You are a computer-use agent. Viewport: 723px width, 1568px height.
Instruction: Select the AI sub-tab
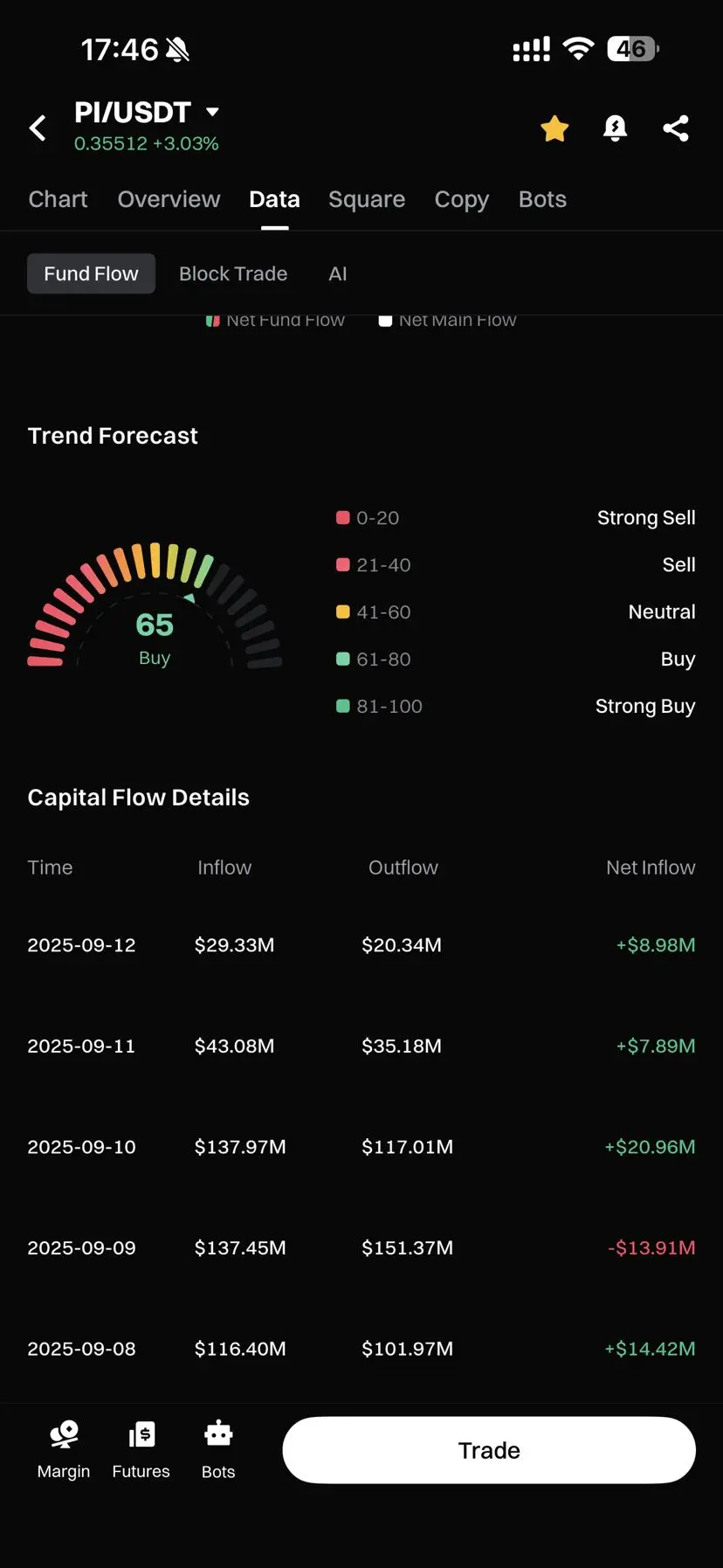click(338, 273)
